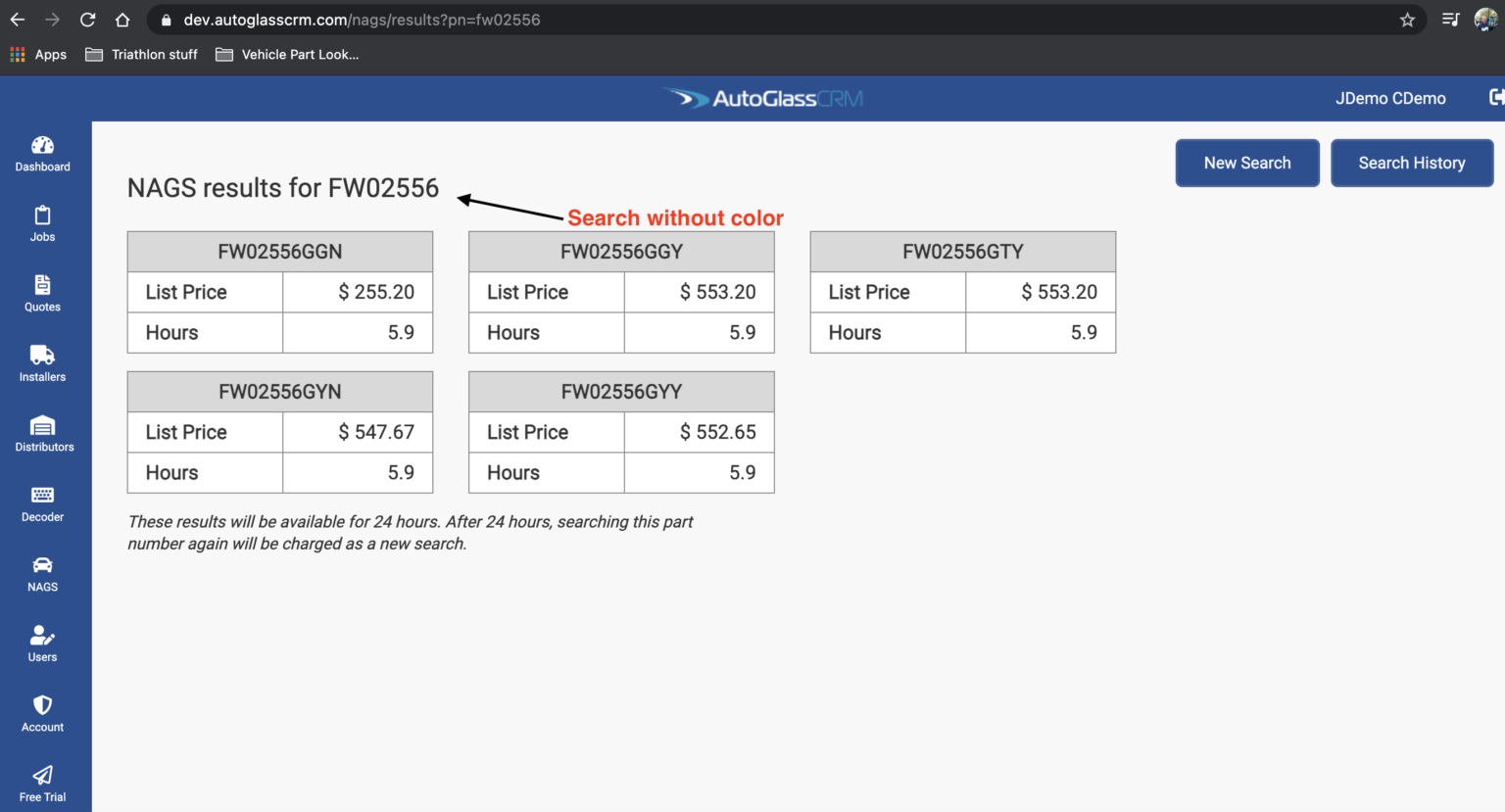Start a New Search
Screen dimensions: 1505x812
click(x=1247, y=163)
